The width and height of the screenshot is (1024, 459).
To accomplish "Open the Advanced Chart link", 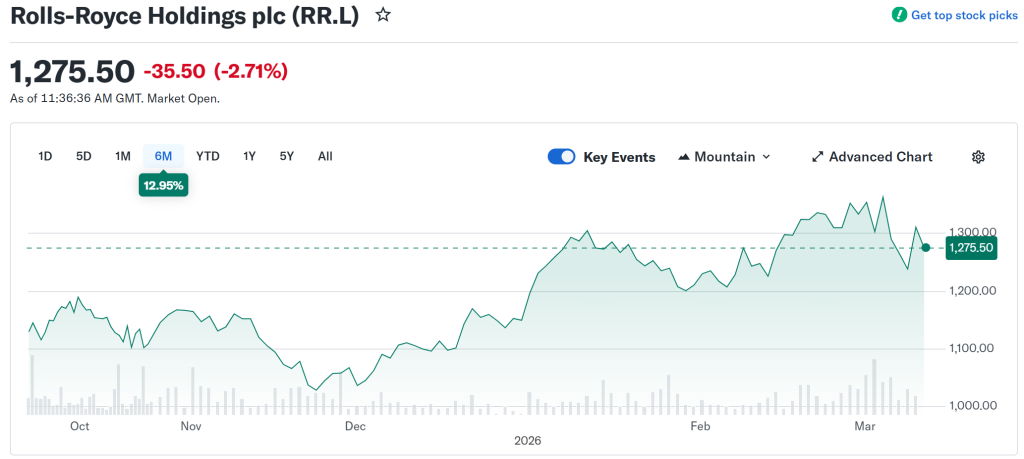I will 872,157.
